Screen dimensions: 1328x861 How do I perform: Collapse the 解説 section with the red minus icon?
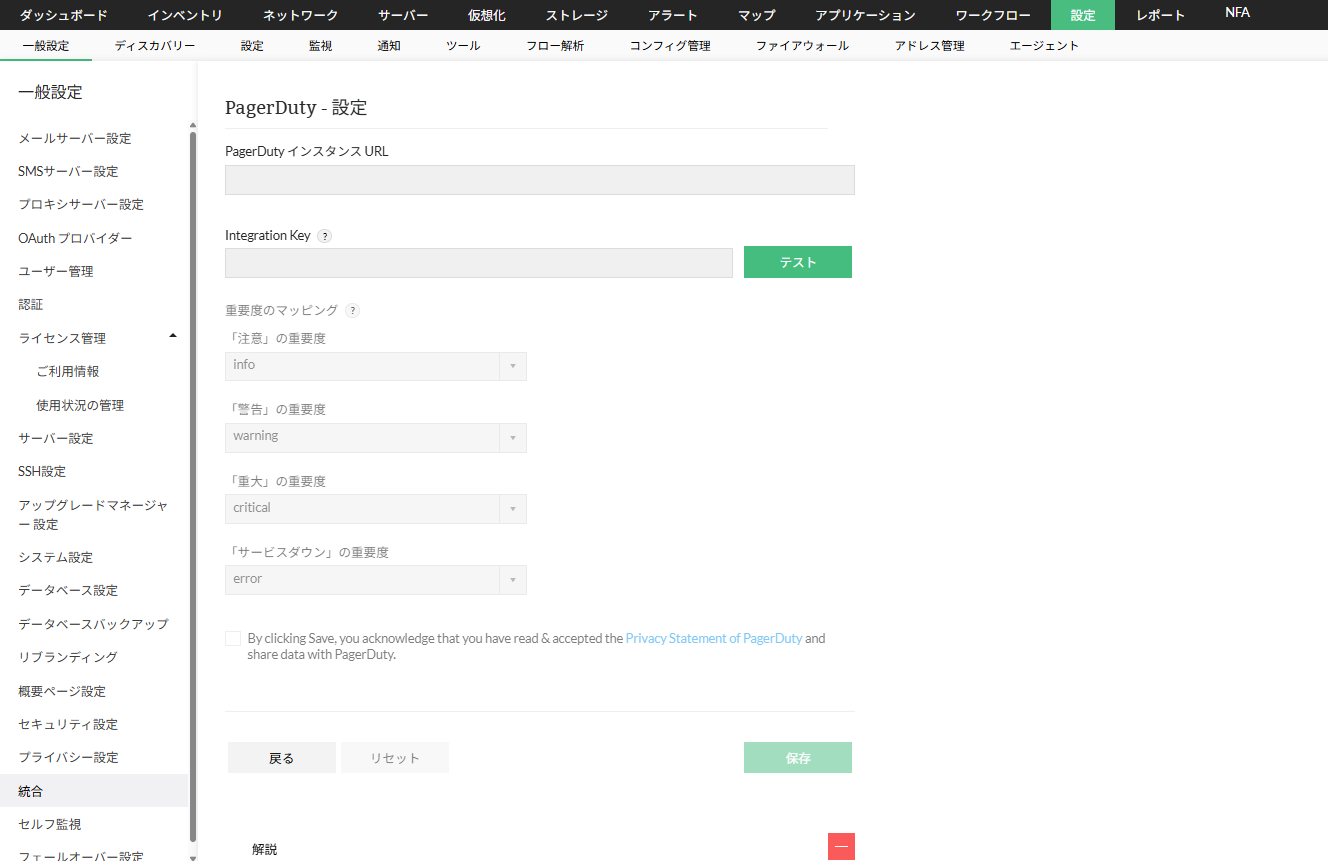pos(841,847)
